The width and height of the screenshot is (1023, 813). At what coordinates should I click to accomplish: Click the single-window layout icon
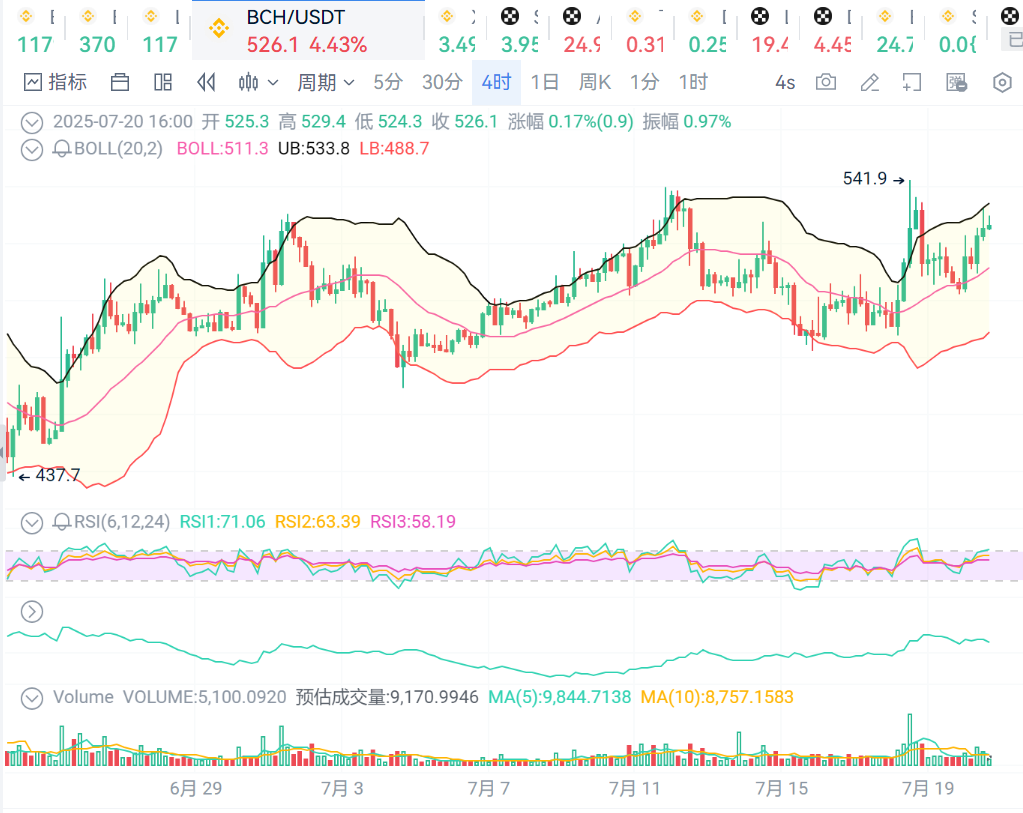120,82
